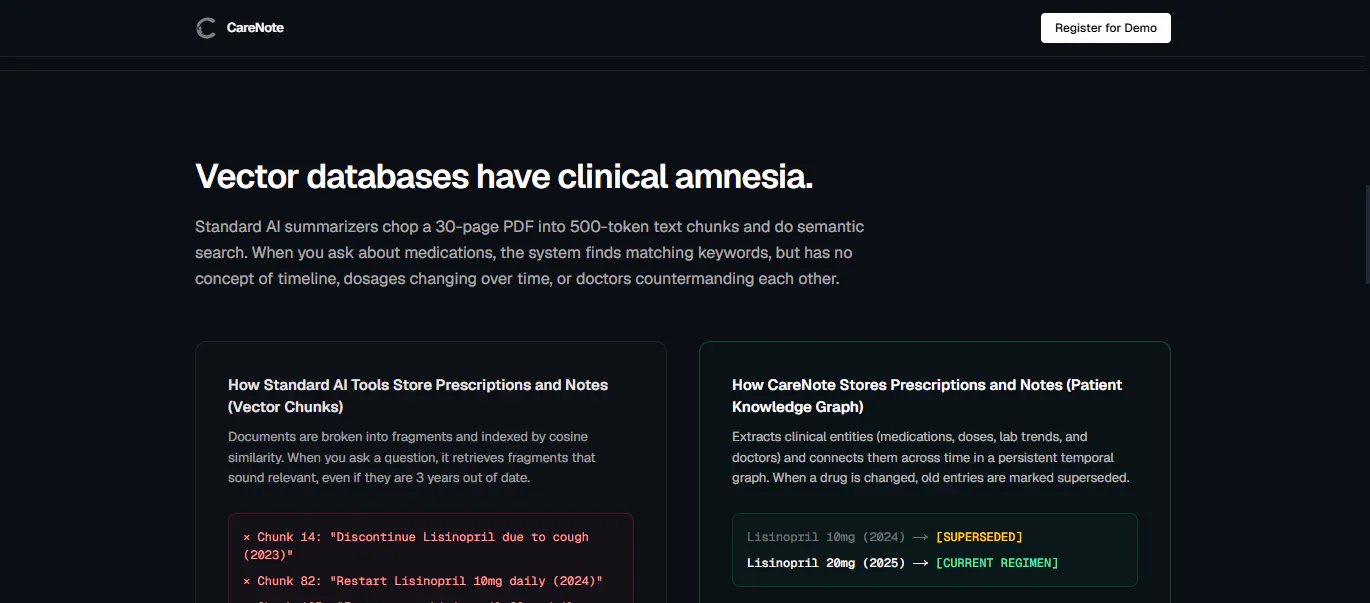Image resolution: width=1370 pixels, height=603 pixels.
Task: Select the headline "Vector databases have clinical amnesia."
Action: (x=504, y=177)
